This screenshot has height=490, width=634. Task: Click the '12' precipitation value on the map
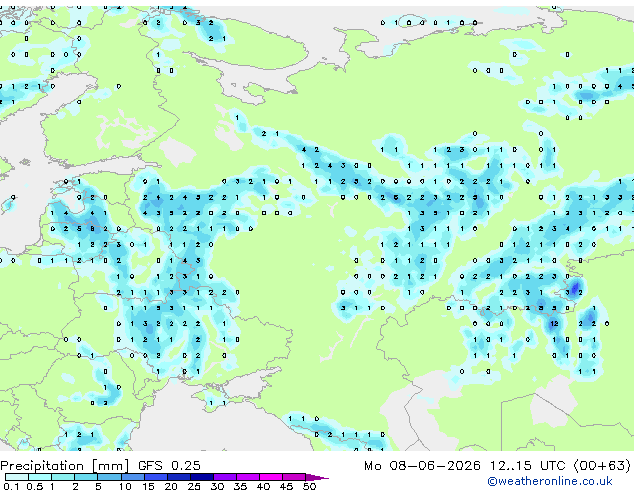click(554, 323)
